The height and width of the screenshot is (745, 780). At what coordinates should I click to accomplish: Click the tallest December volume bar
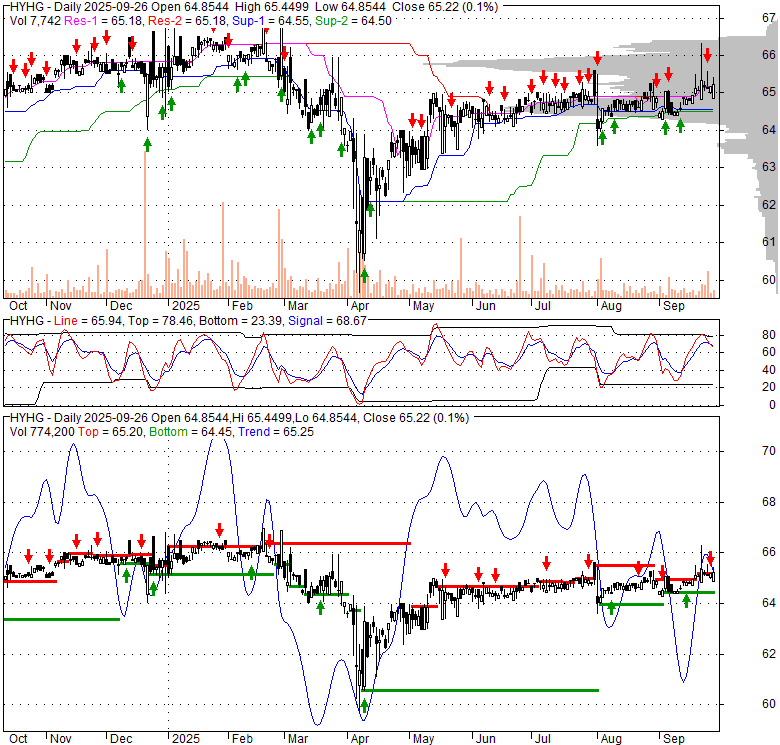click(145, 224)
